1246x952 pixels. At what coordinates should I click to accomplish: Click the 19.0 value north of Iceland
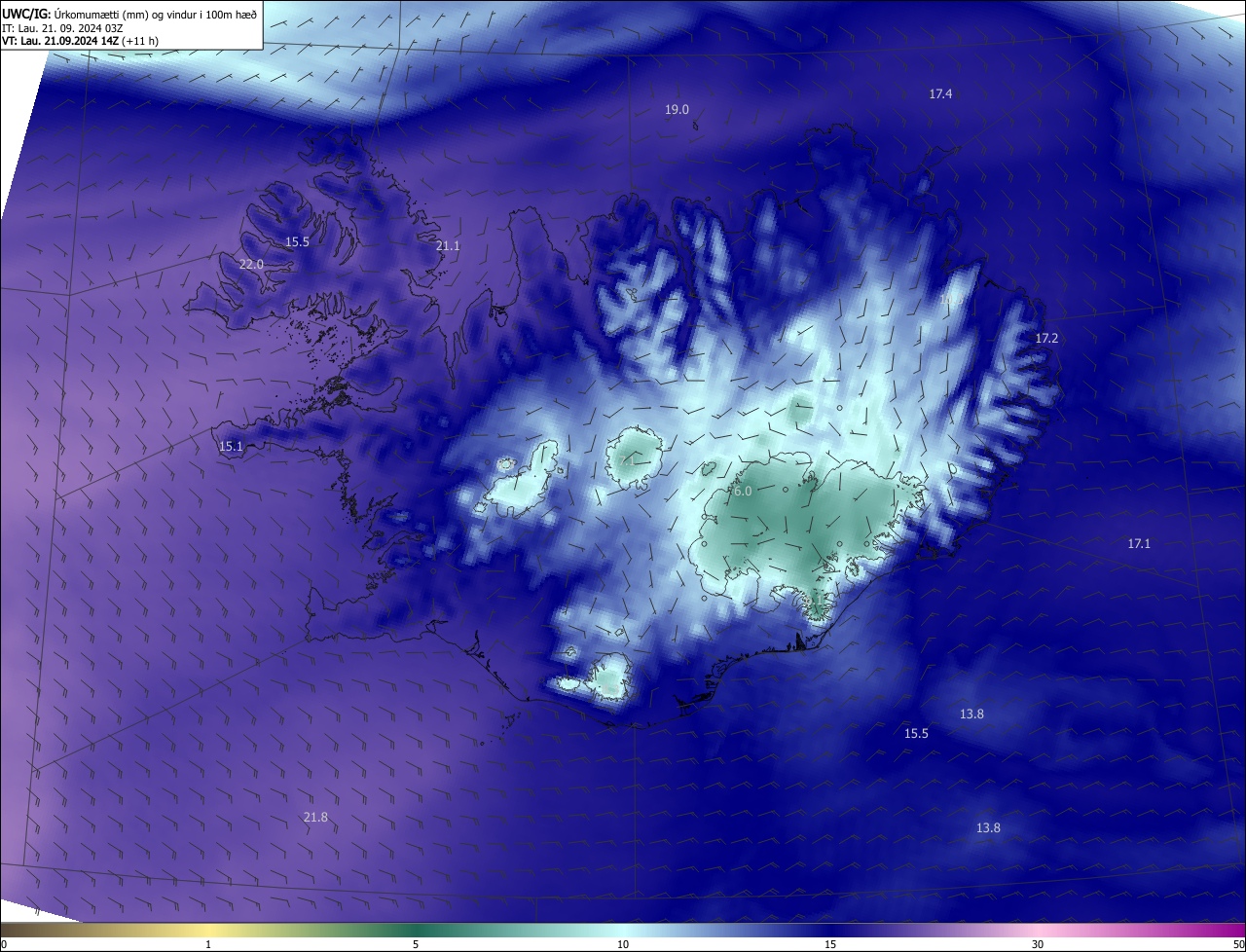click(677, 110)
